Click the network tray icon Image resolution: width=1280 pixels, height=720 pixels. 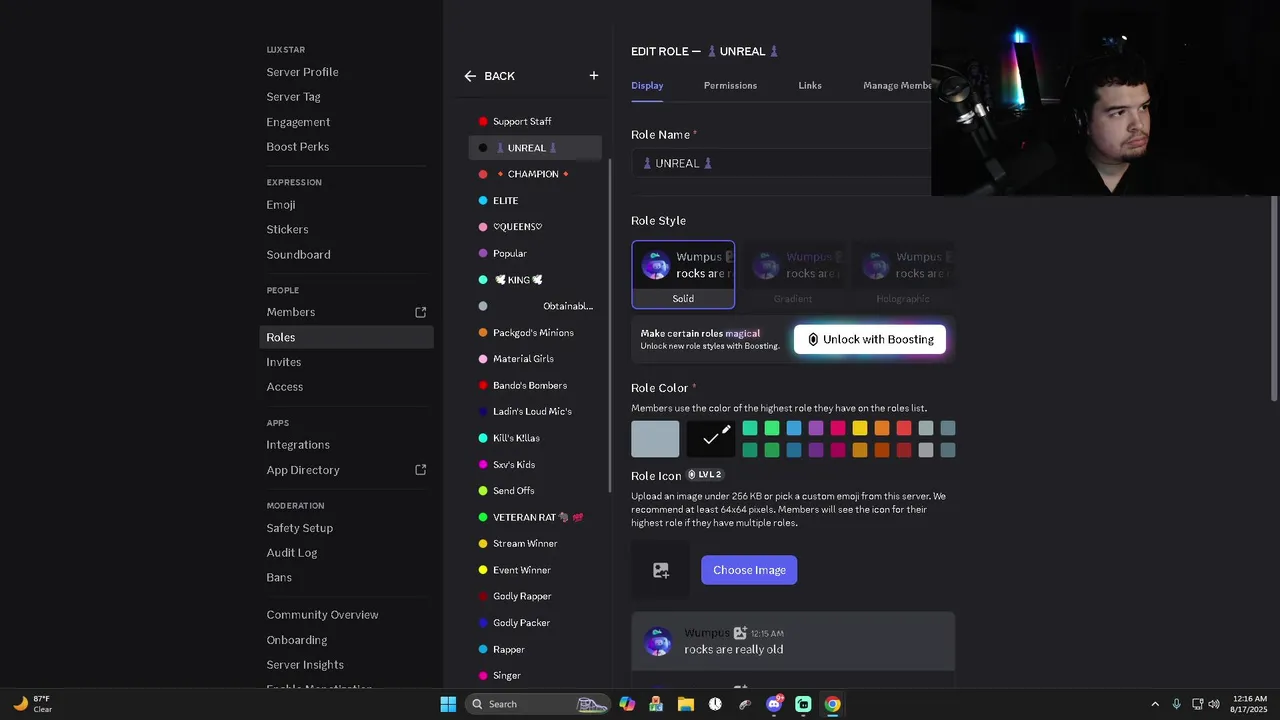[x=1197, y=704]
